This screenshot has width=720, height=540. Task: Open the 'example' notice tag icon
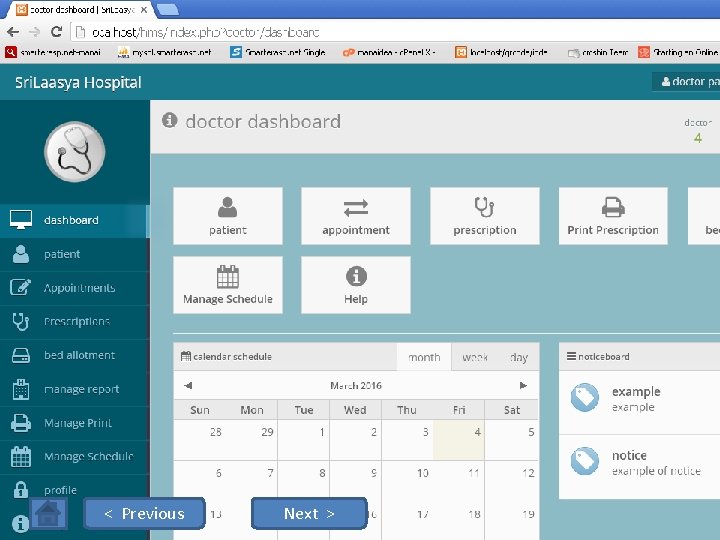click(585, 397)
